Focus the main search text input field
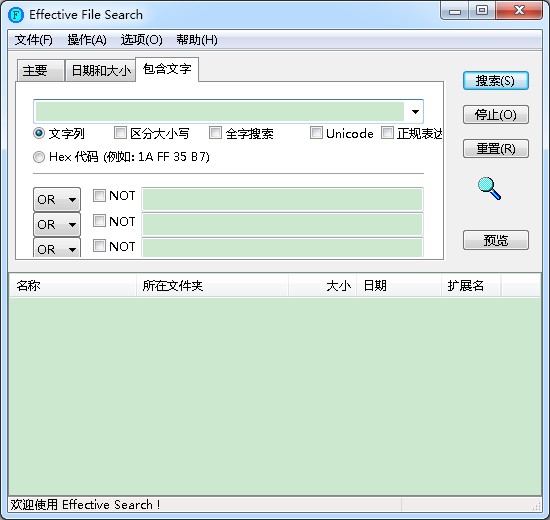This screenshot has height=520, width=550. pos(220,112)
